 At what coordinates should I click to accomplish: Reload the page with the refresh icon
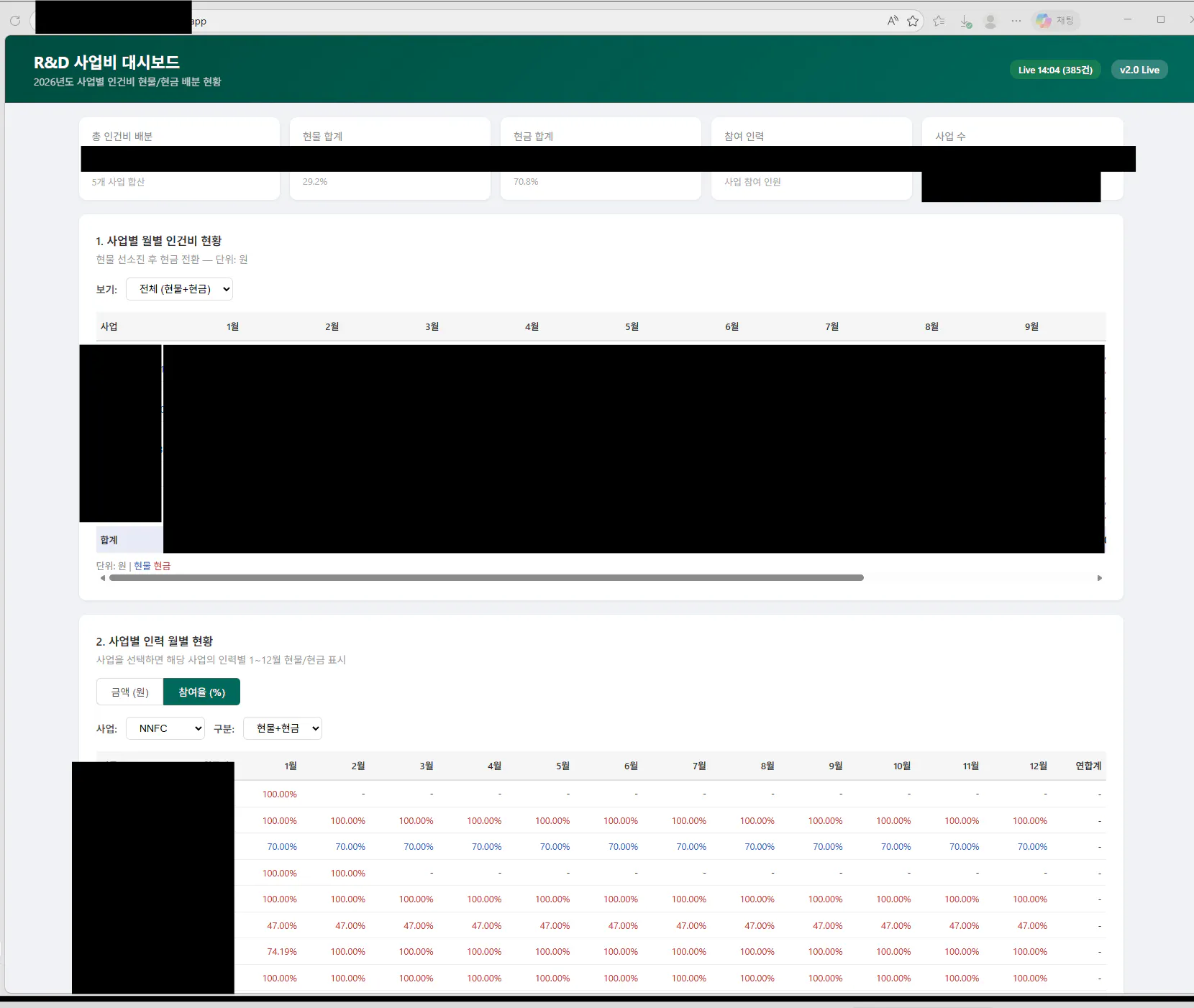(15, 21)
